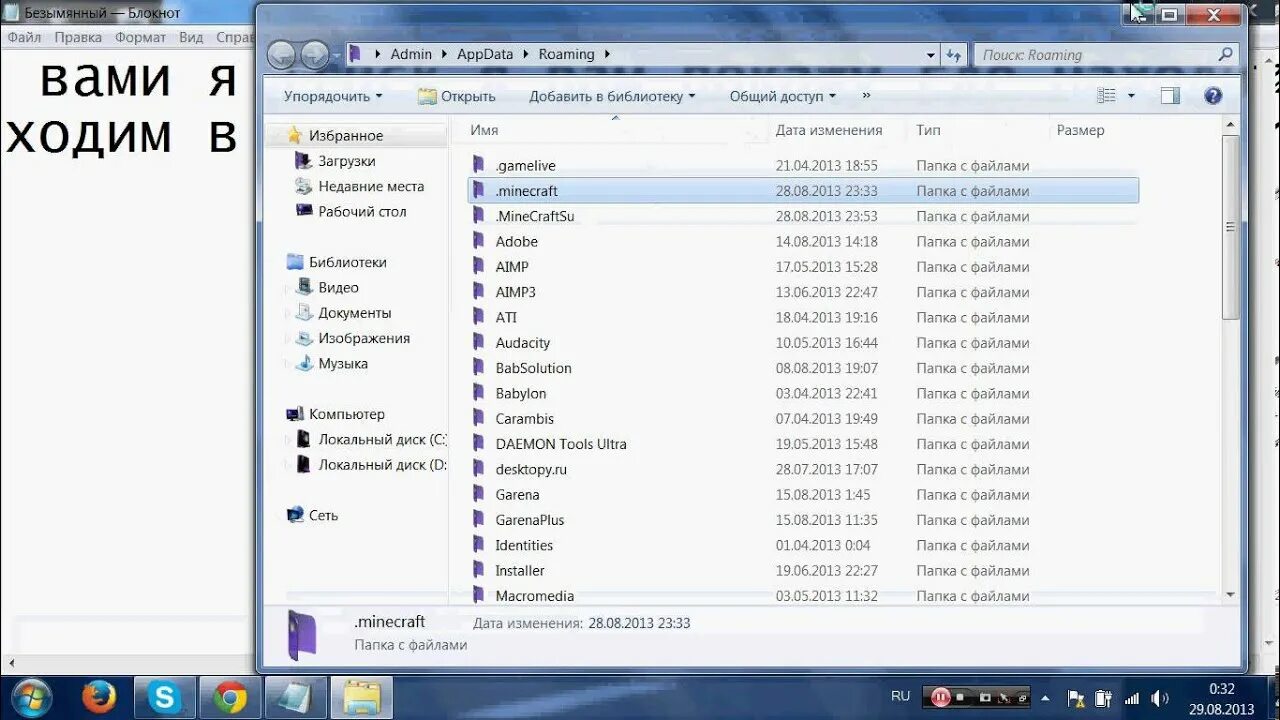Click the clock showing 0:32 in the tray
The width and height of the screenshot is (1280, 720).
point(1222,689)
